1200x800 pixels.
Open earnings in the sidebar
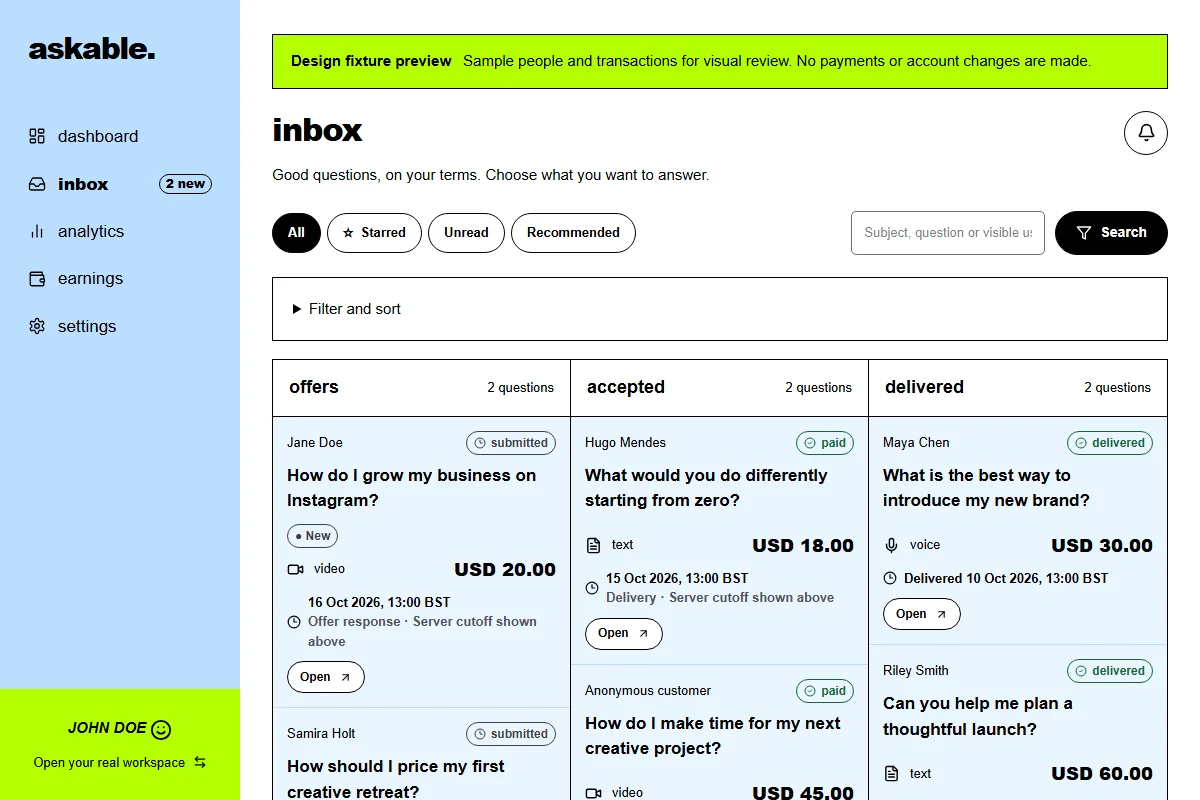pyautogui.click(x=90, y=279)
